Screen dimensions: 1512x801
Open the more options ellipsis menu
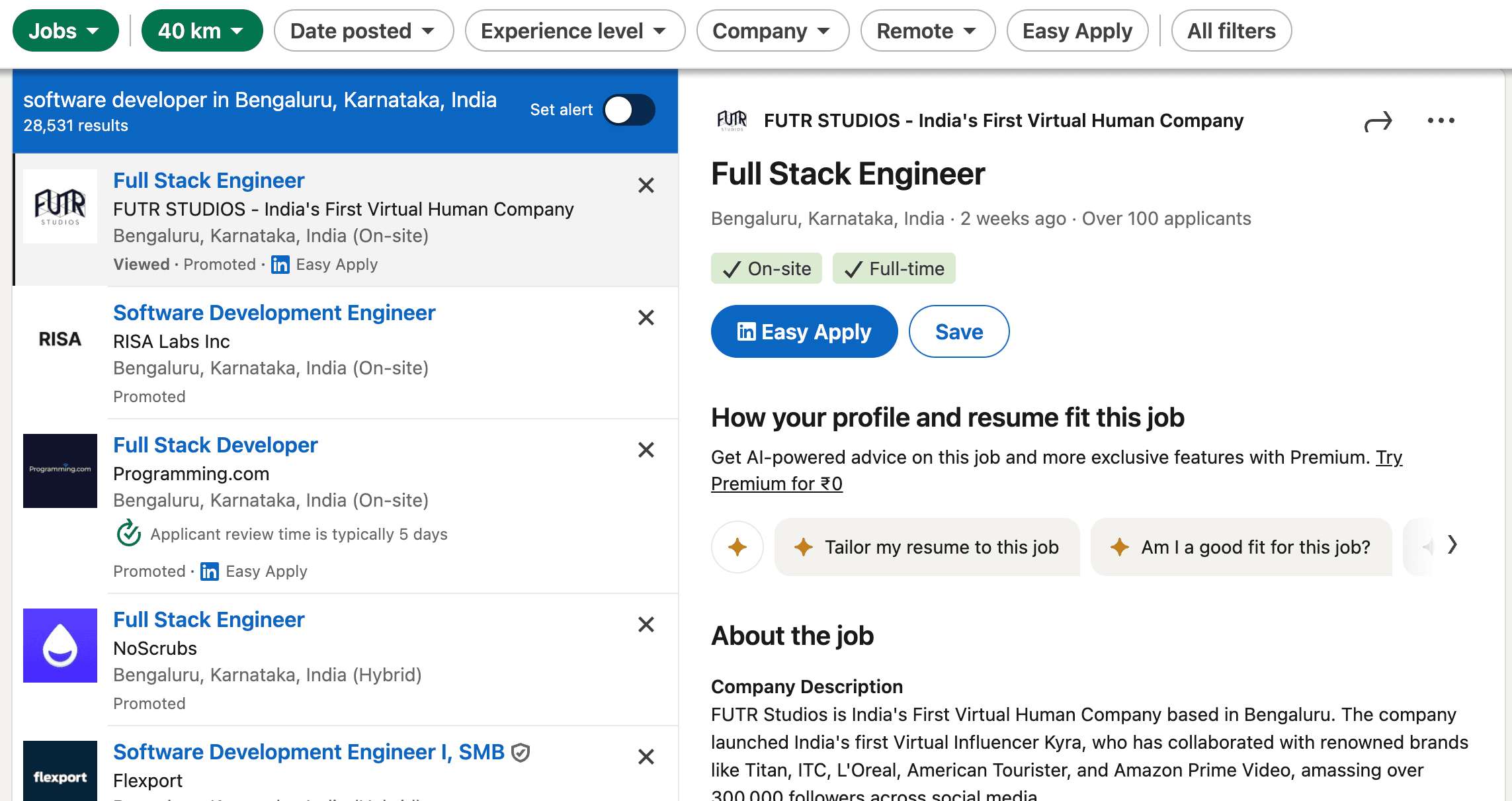pos(1441,120)
